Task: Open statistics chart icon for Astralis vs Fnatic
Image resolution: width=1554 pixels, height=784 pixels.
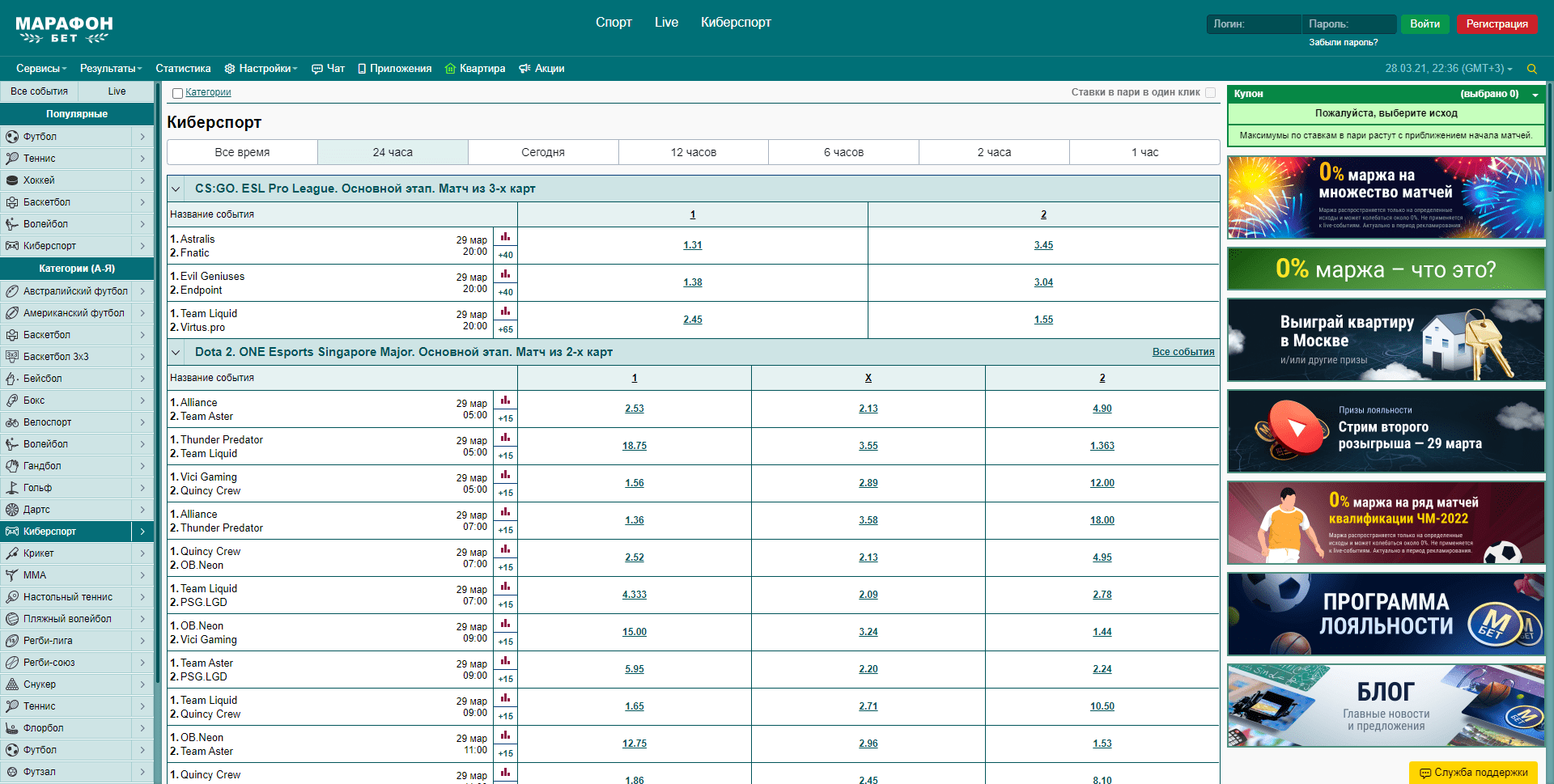Action: tap(505, 237)
